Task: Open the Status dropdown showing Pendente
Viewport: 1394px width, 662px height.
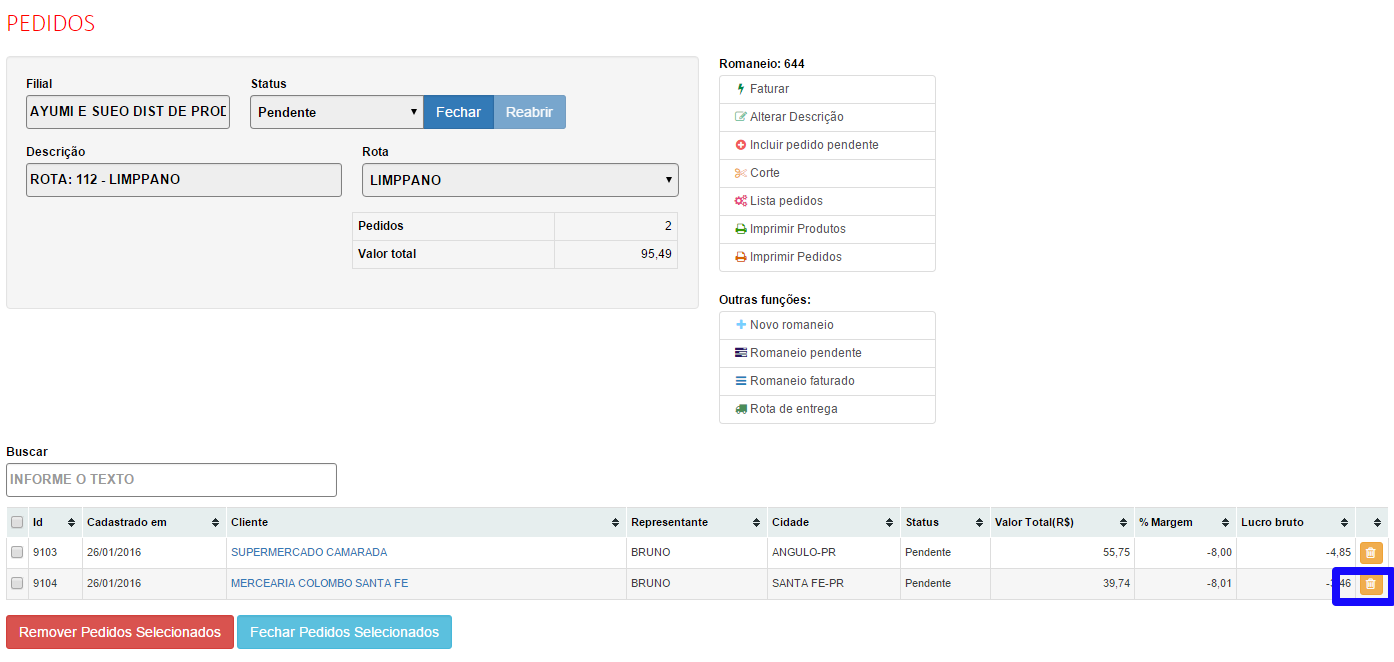Action: pyautogui.click(x=336, y=112)
